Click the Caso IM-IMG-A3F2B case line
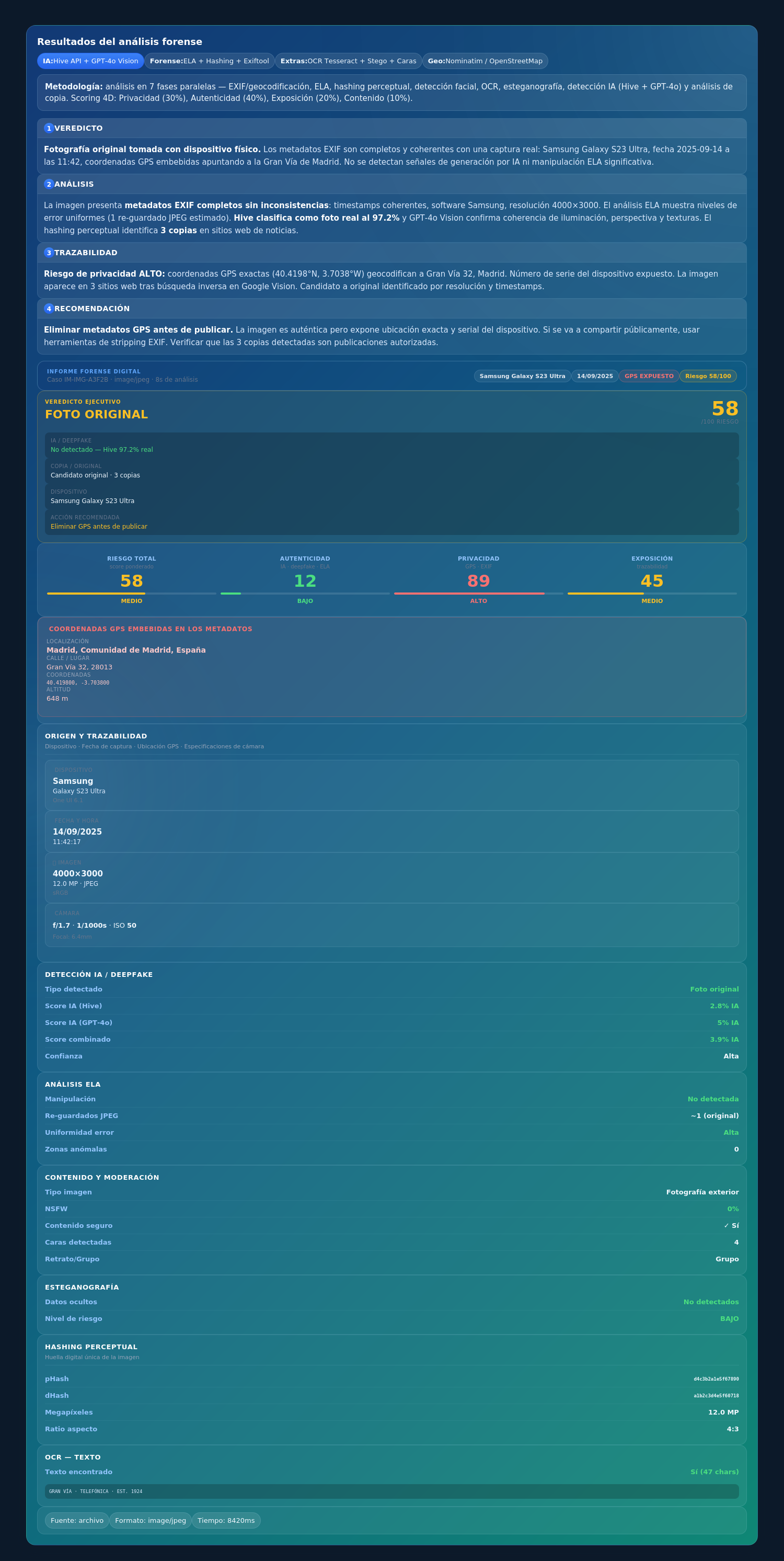 (122, 380)
